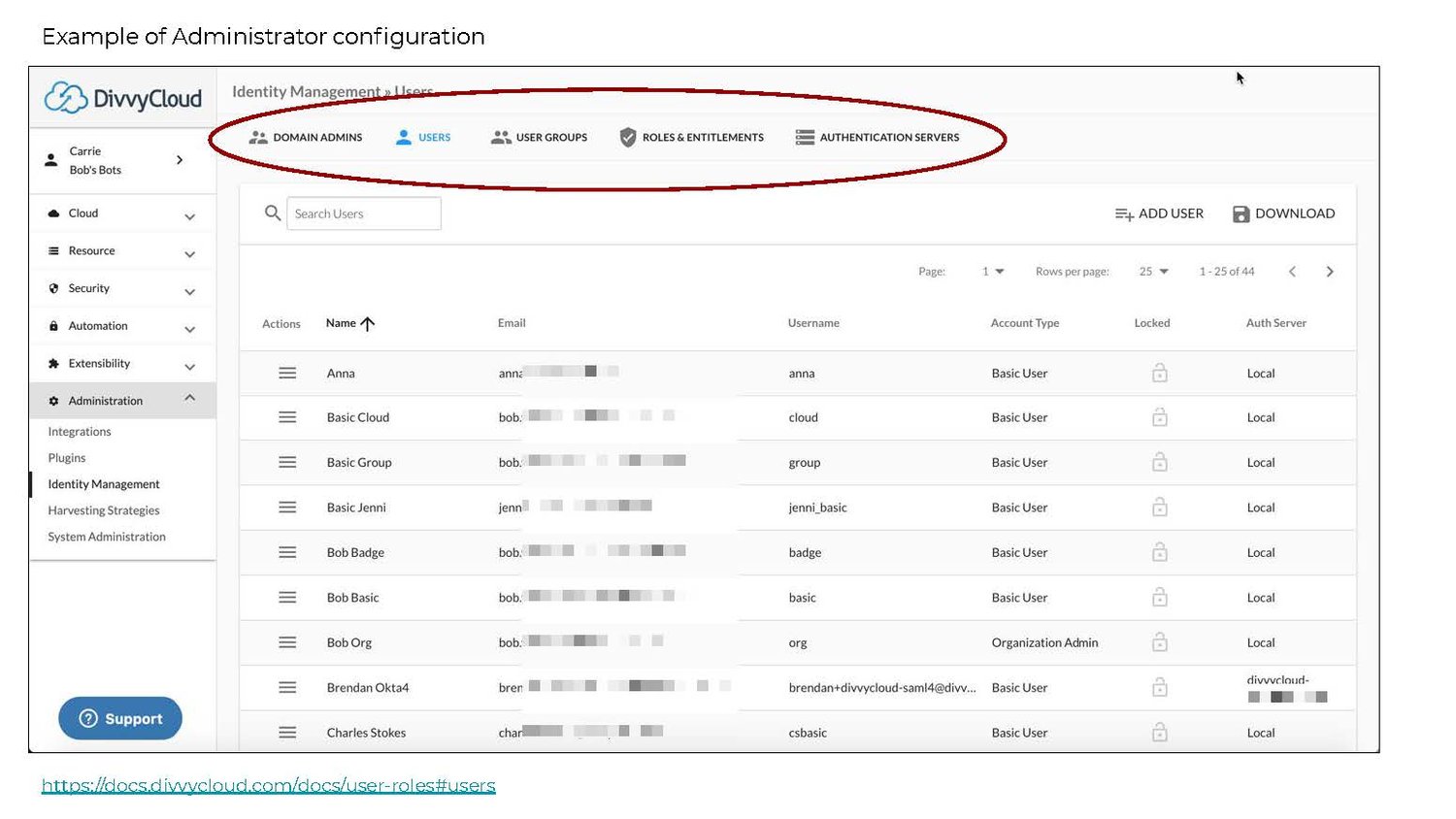Download the users list
The height and width of the screenshot is (819, 1456).
(1283, 213)
